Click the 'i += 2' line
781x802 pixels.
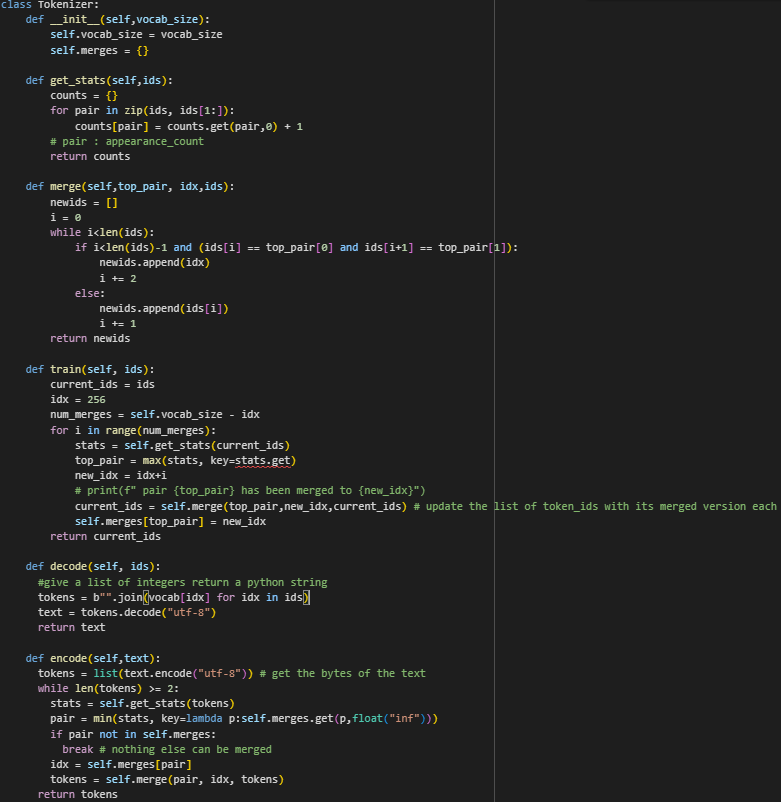point(118,278)
